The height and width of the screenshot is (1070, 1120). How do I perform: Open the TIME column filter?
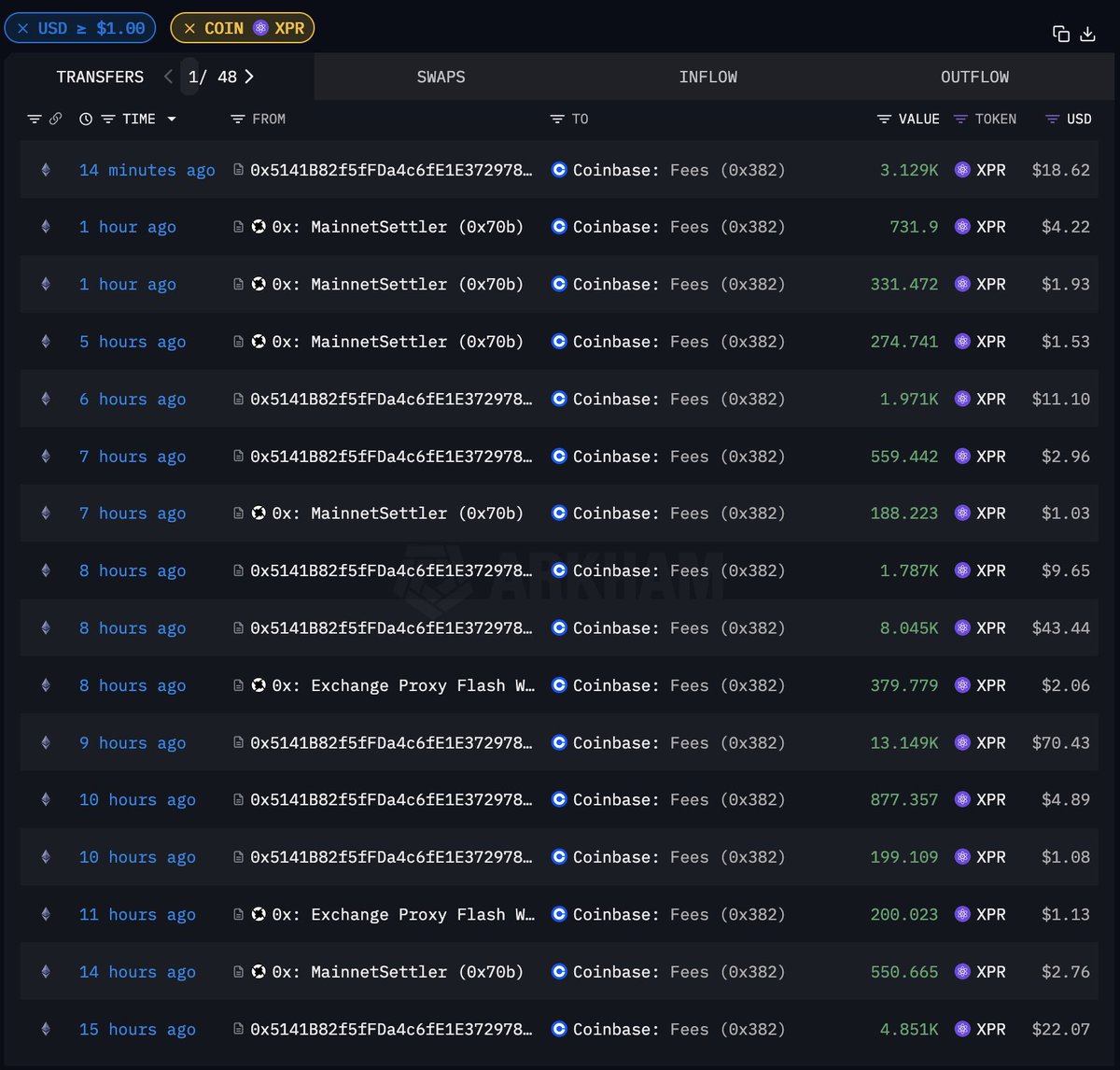coord(107,120)
